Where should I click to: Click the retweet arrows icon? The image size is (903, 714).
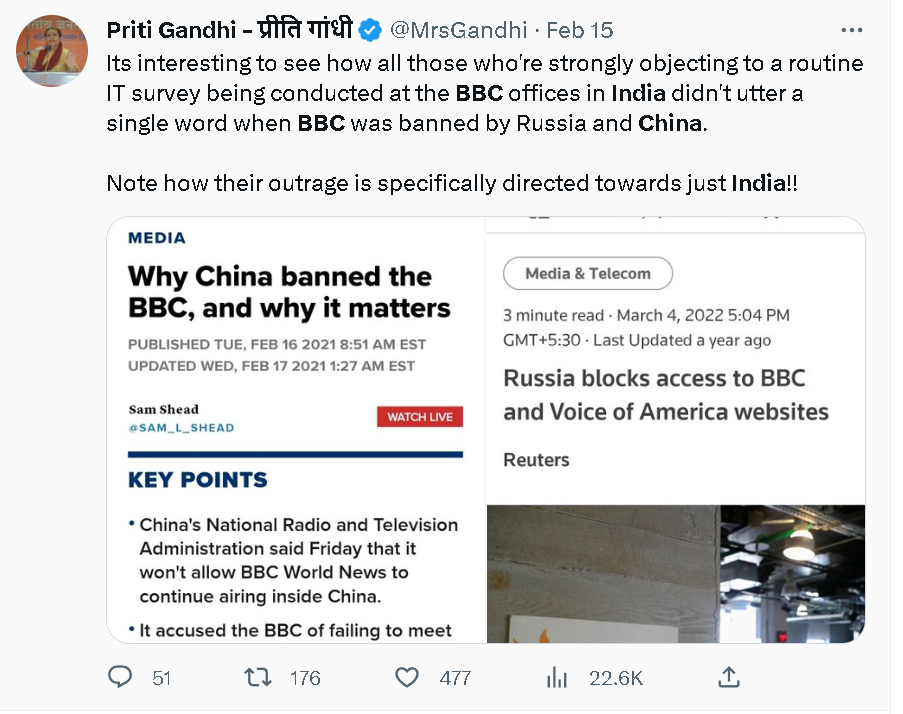coord(258,677)
